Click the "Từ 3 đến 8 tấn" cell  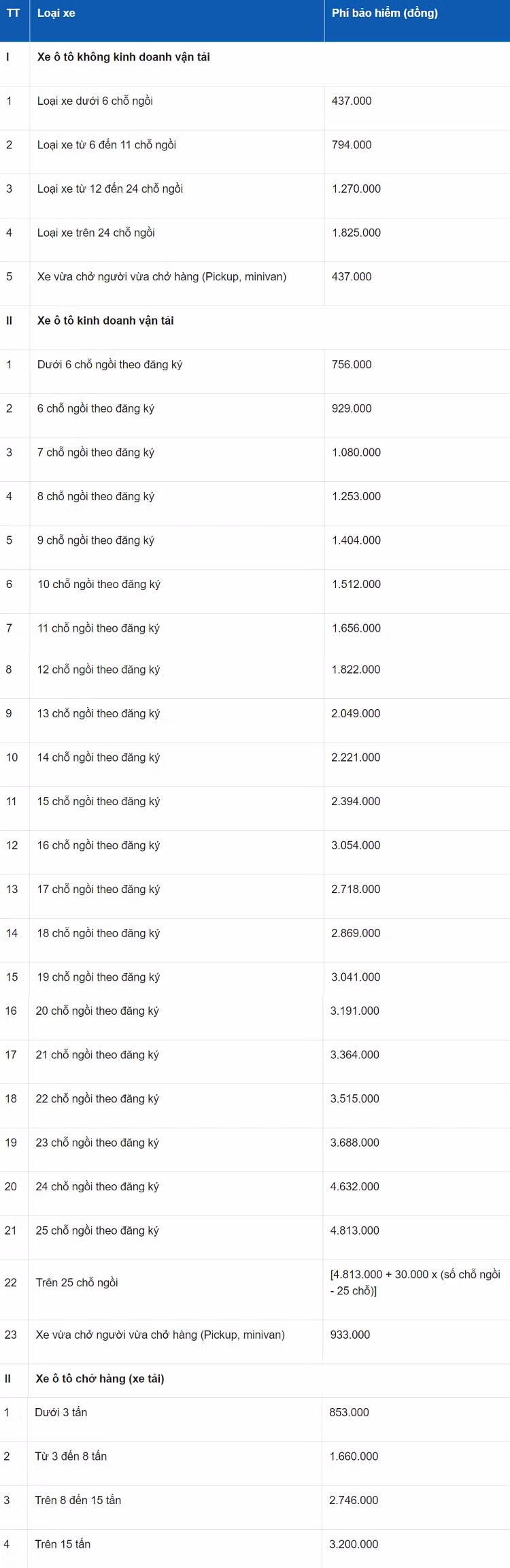[71, 1456]
